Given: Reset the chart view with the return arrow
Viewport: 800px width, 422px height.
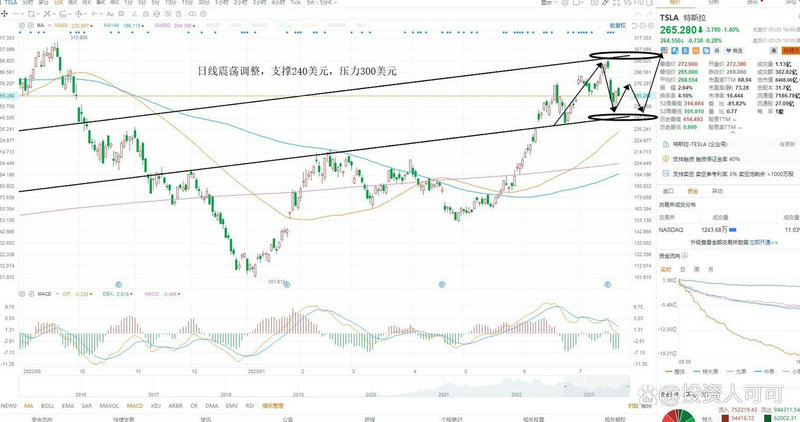Looking at the screenshot, I should point(634,25).
